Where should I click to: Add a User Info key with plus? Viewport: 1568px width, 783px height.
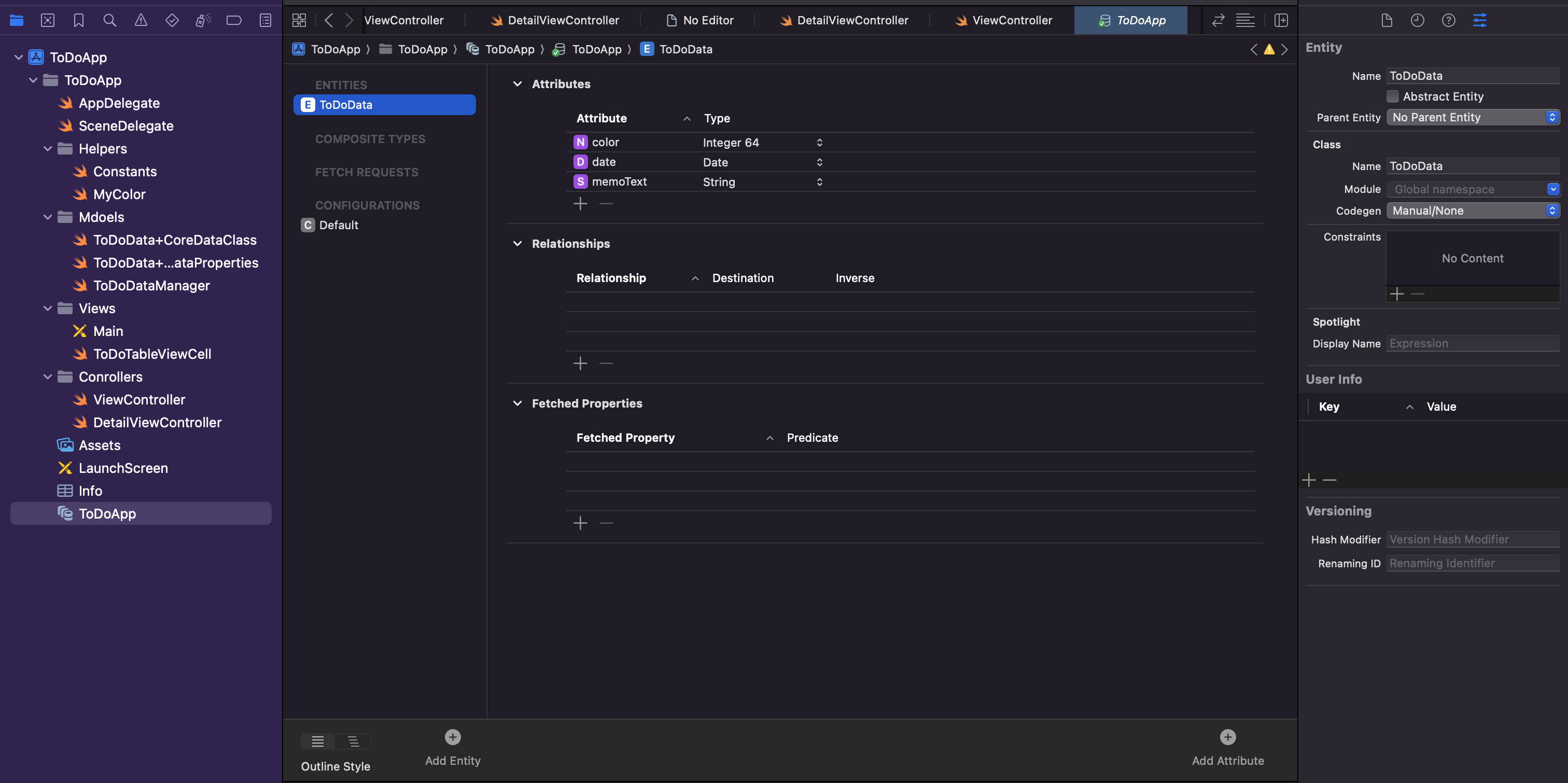[1309, 480]
